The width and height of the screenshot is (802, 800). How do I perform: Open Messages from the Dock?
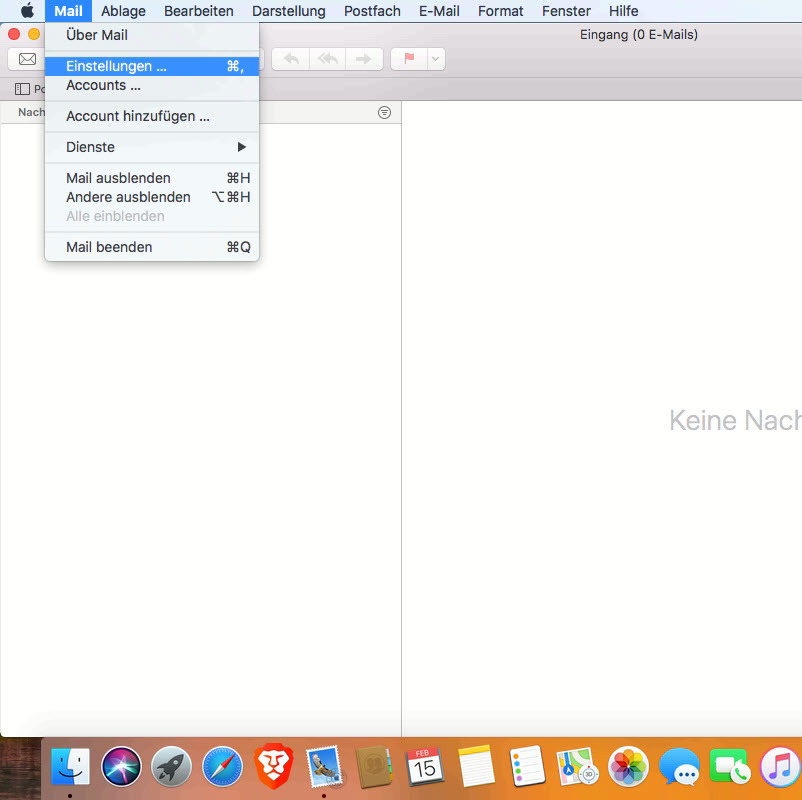pos(679,766)
